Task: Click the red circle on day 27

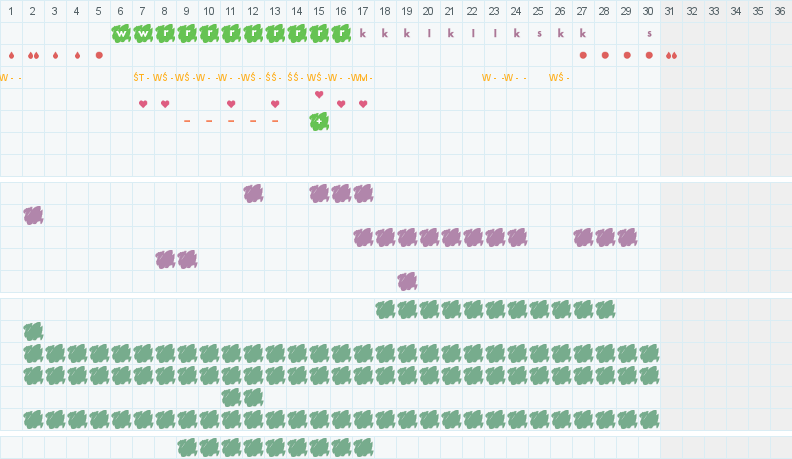Action: tap(583, 55)
